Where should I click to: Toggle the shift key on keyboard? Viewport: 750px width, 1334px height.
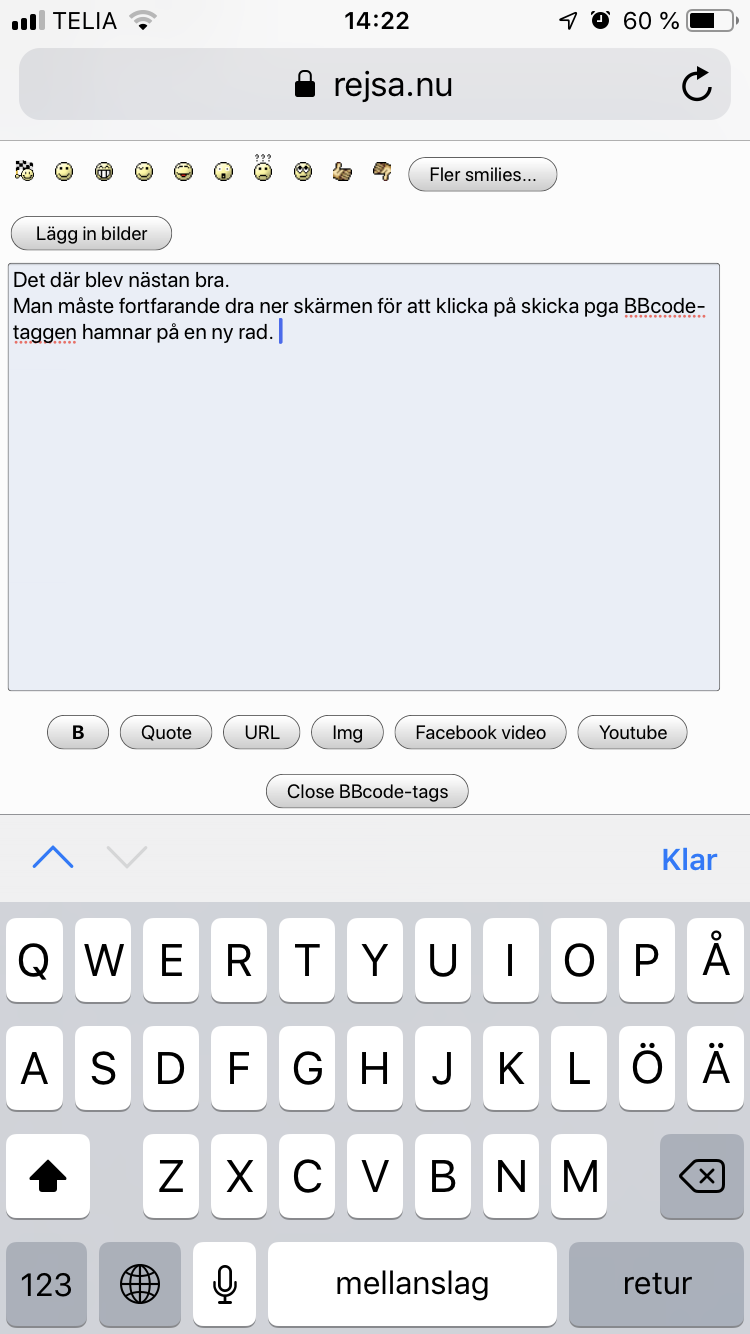(x=48, y=1176)
